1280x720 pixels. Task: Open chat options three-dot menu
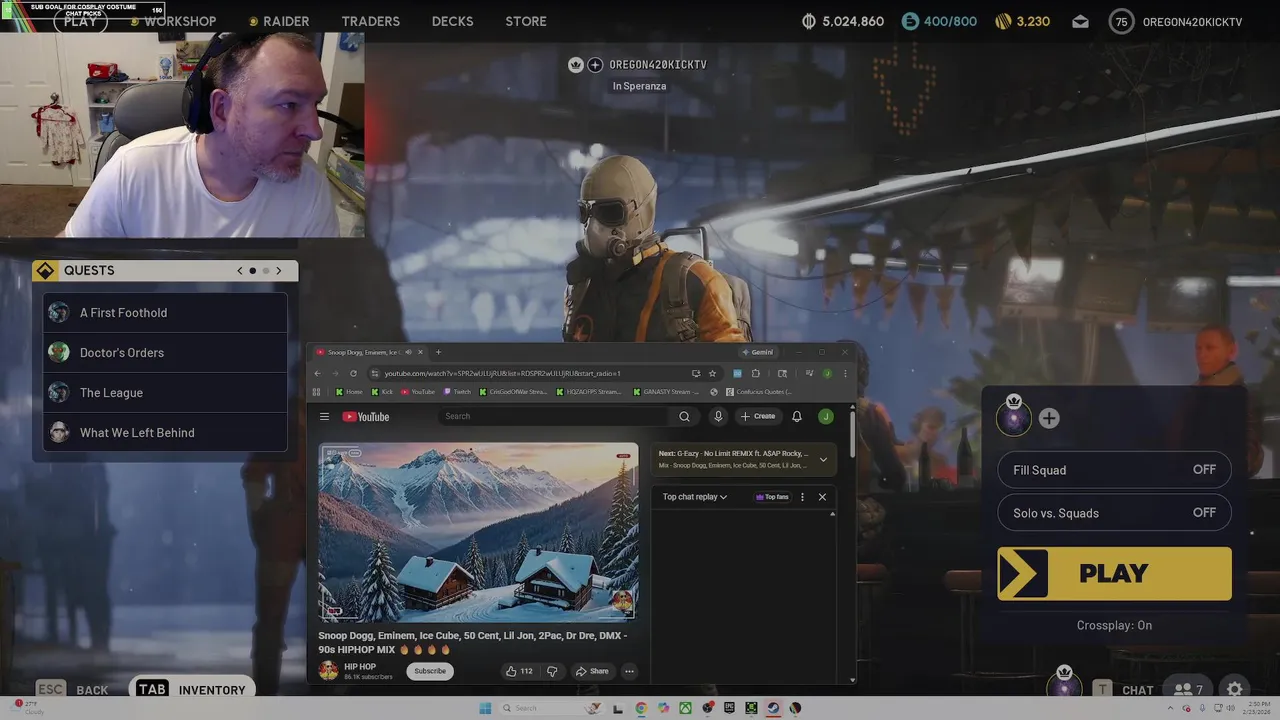802,497
